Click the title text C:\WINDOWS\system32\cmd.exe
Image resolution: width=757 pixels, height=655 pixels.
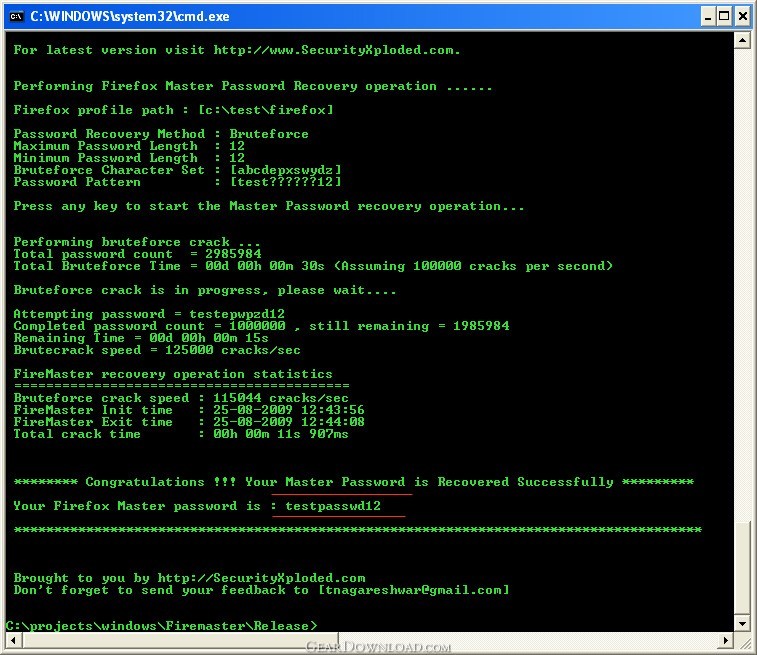click(130, 16)
